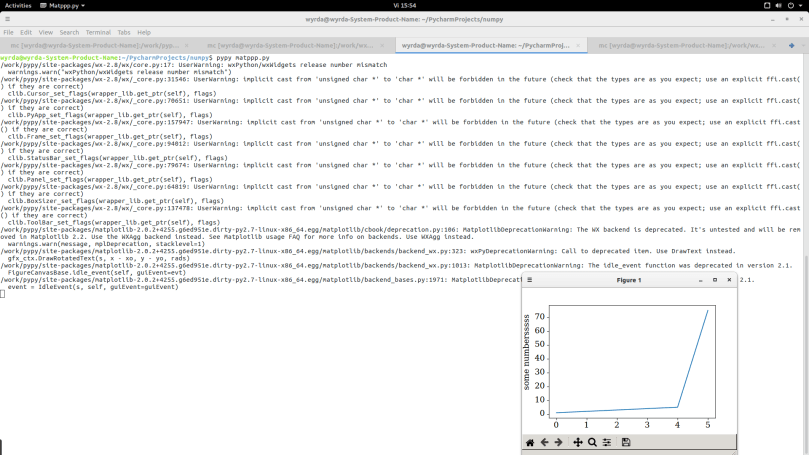This screenshot has width=809, height=455.
Task: Click the 'clib.ToolBar_set_flags' terminal line
Action: click(114, 222)
